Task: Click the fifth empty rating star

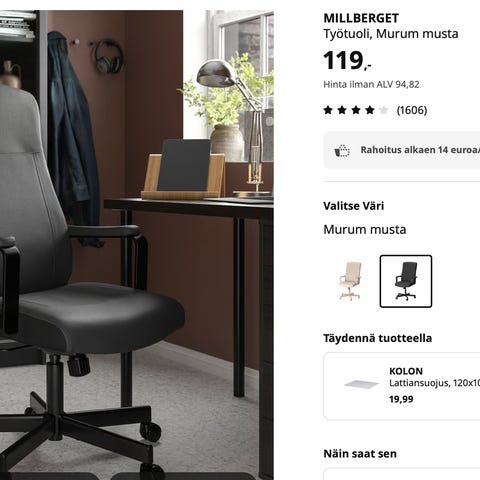Action: pyautogui.click(x=384, y=110)
